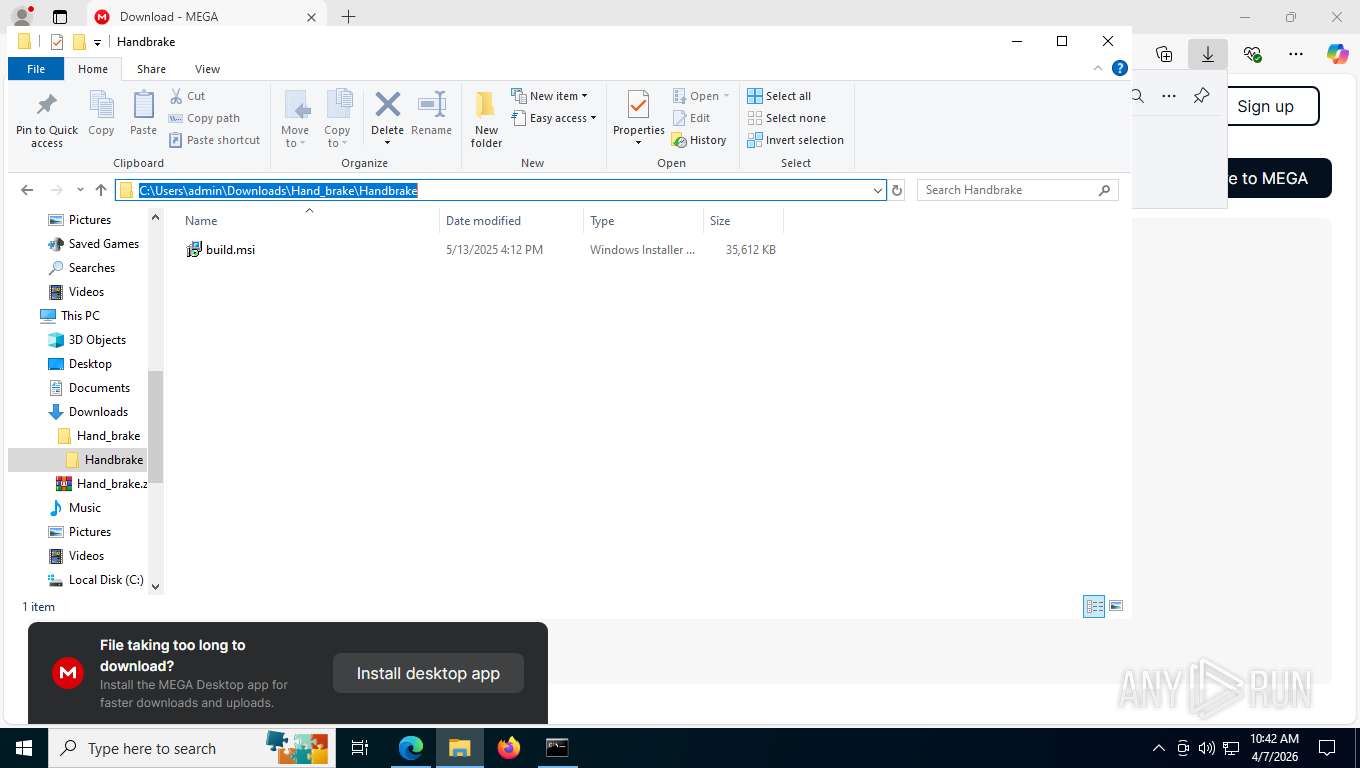This screenshot has width=1360, height=768.
Task: Select Hand_brake folder in tree
Action: pyautogui.click(x=99, y=436)
